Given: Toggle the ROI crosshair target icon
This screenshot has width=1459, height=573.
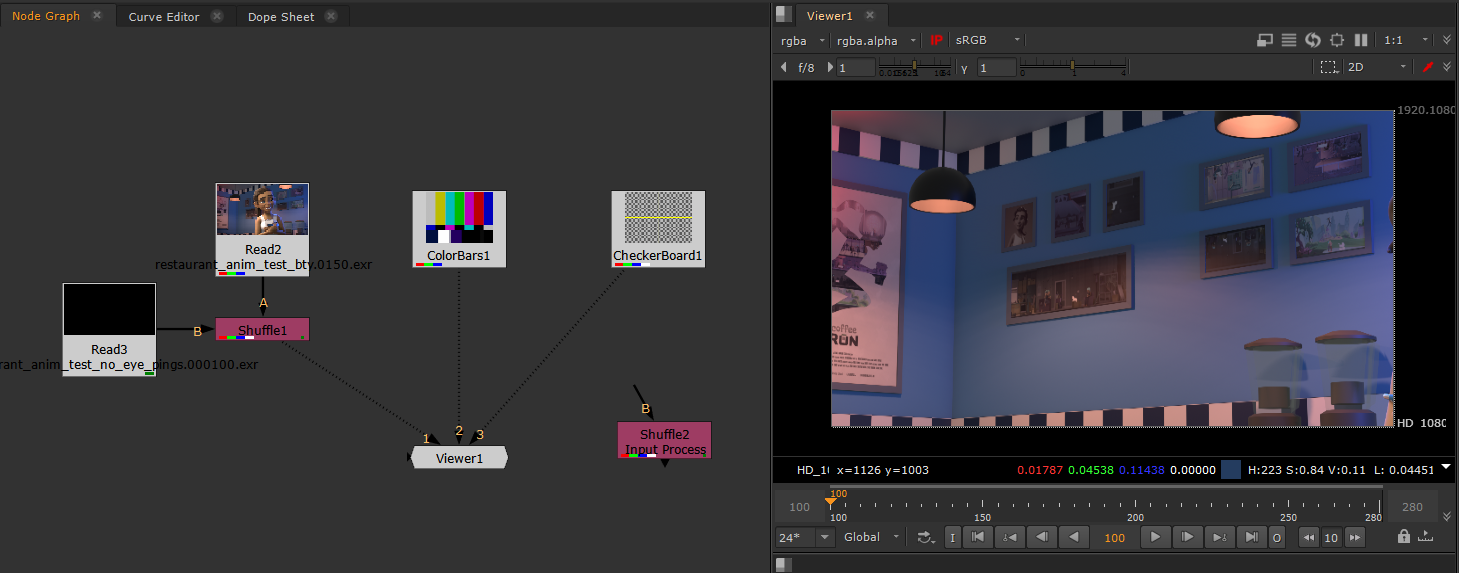Looking at the screenshot, I should [x=1337, y=40].
